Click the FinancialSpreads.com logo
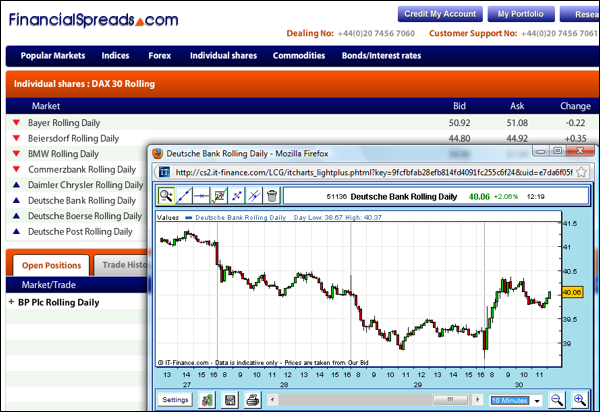The width and height of the screenshot is (600, 412). [93, 20]
